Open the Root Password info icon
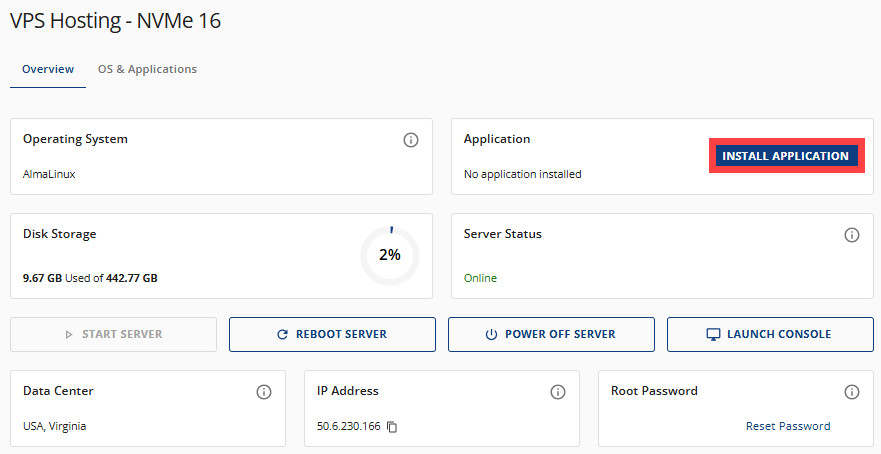 coord(852,392)
